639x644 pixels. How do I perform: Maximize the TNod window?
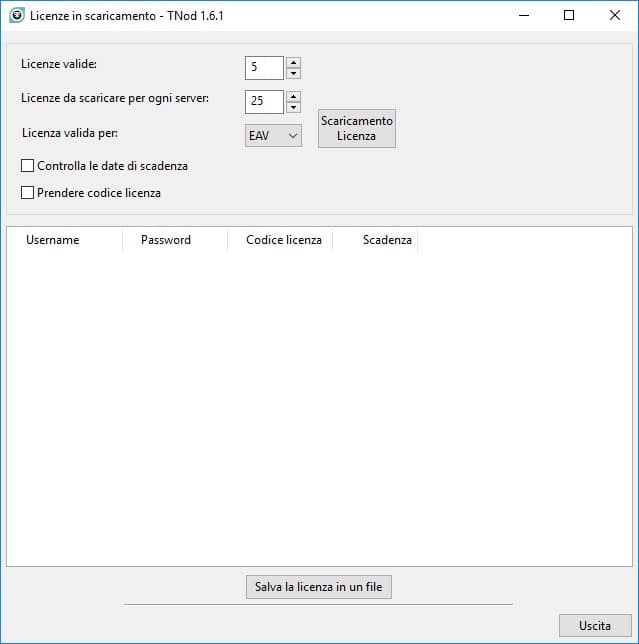click(569, 16)
